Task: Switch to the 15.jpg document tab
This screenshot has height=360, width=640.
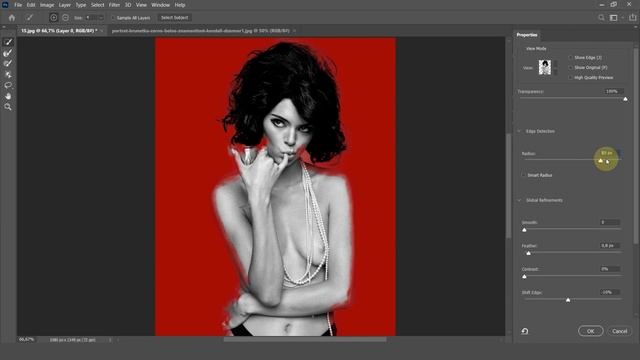Action: click(x=59, y=31)
